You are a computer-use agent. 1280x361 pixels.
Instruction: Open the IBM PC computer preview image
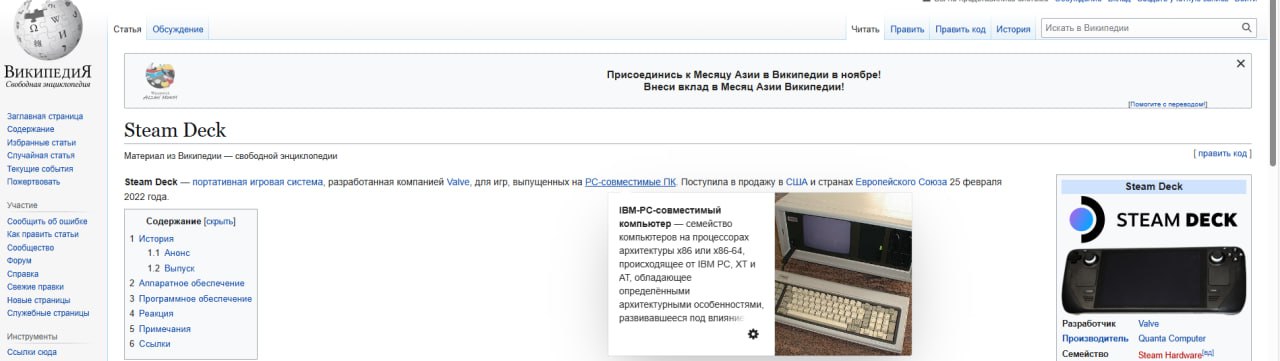click(x=843, y=273)
